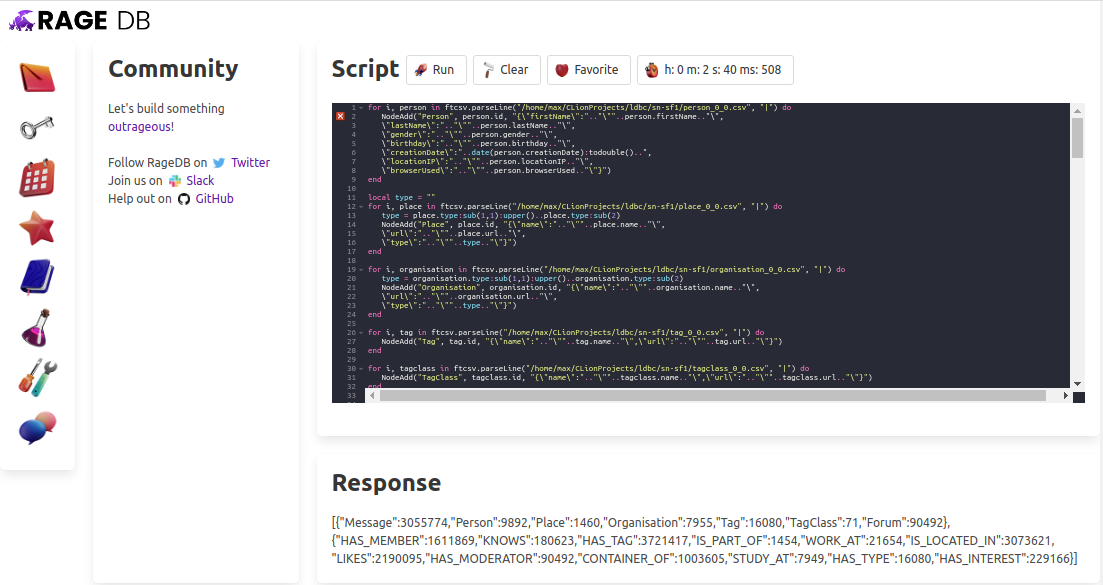Image resolution: width=1103 pixels, height=585 pixels.
Task: Click the red envelope icon in sidebar
Action: pos(37,78)
